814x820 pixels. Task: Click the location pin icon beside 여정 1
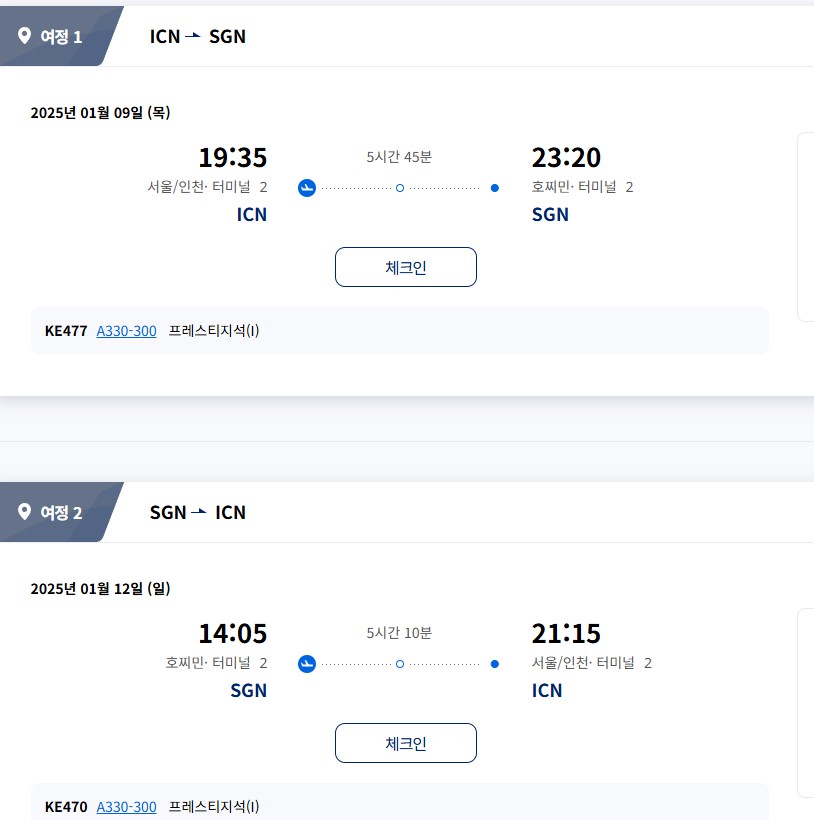pos(25,36)
